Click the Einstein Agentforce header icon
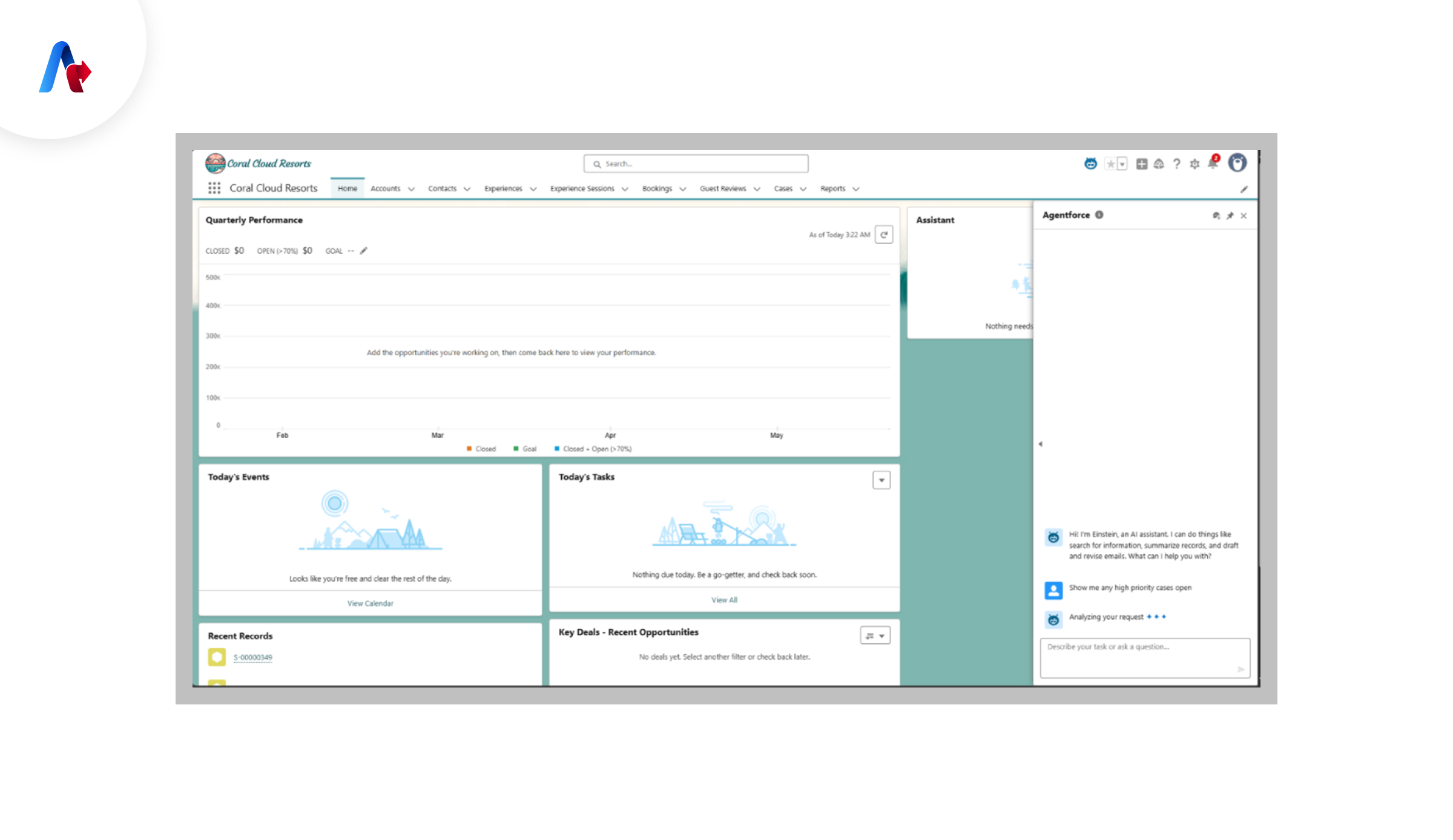Screen dimensions: 1453x840 tap(1090, 164)
